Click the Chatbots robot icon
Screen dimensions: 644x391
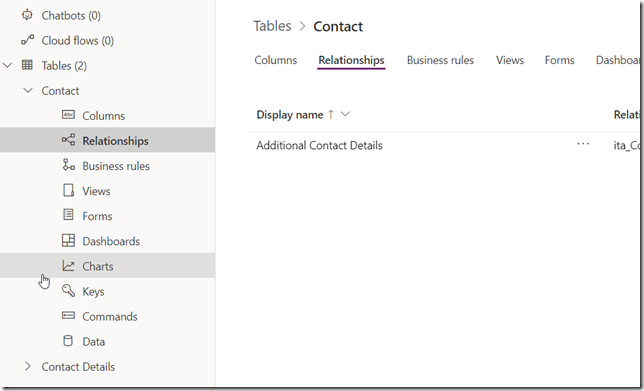point(27,15)
